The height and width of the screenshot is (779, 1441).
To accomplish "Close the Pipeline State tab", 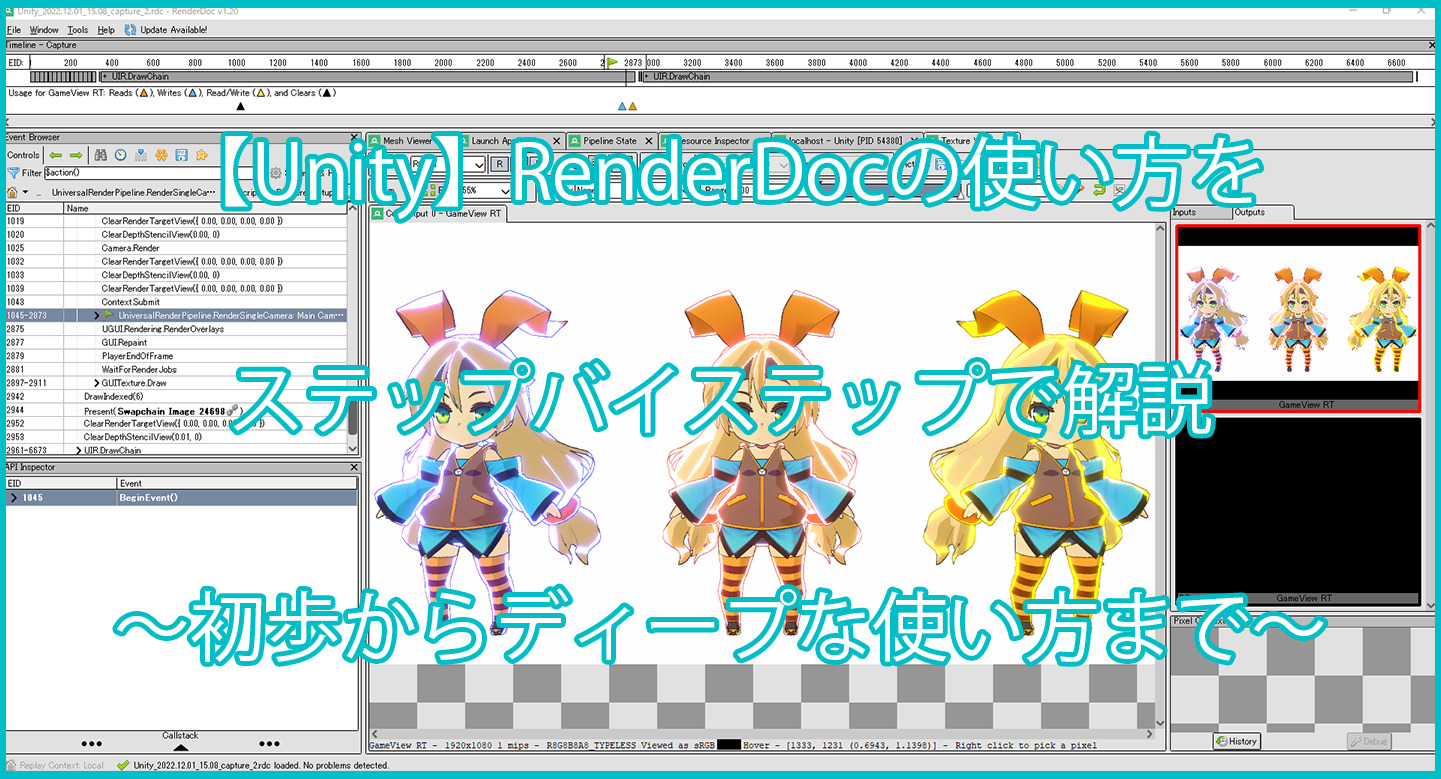I will (648, 141).
